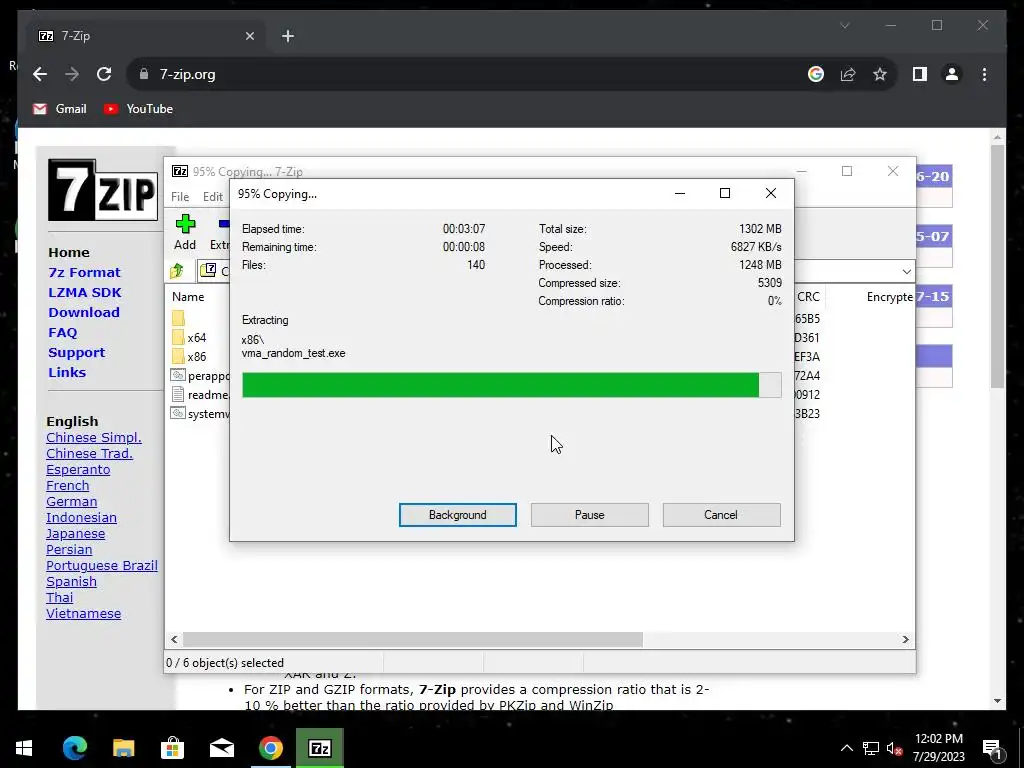Click the 7-Zip horizontal scrollbar thumb
This screenshot has height=768, width=1024.
[413, 639]
